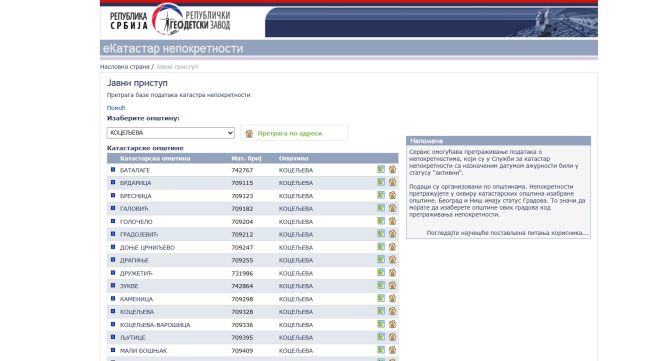This screenshot has height=361, width=650.
Task: Expand the ГАЛОВИЋ row plus marker
Action: tap(113, 208)
